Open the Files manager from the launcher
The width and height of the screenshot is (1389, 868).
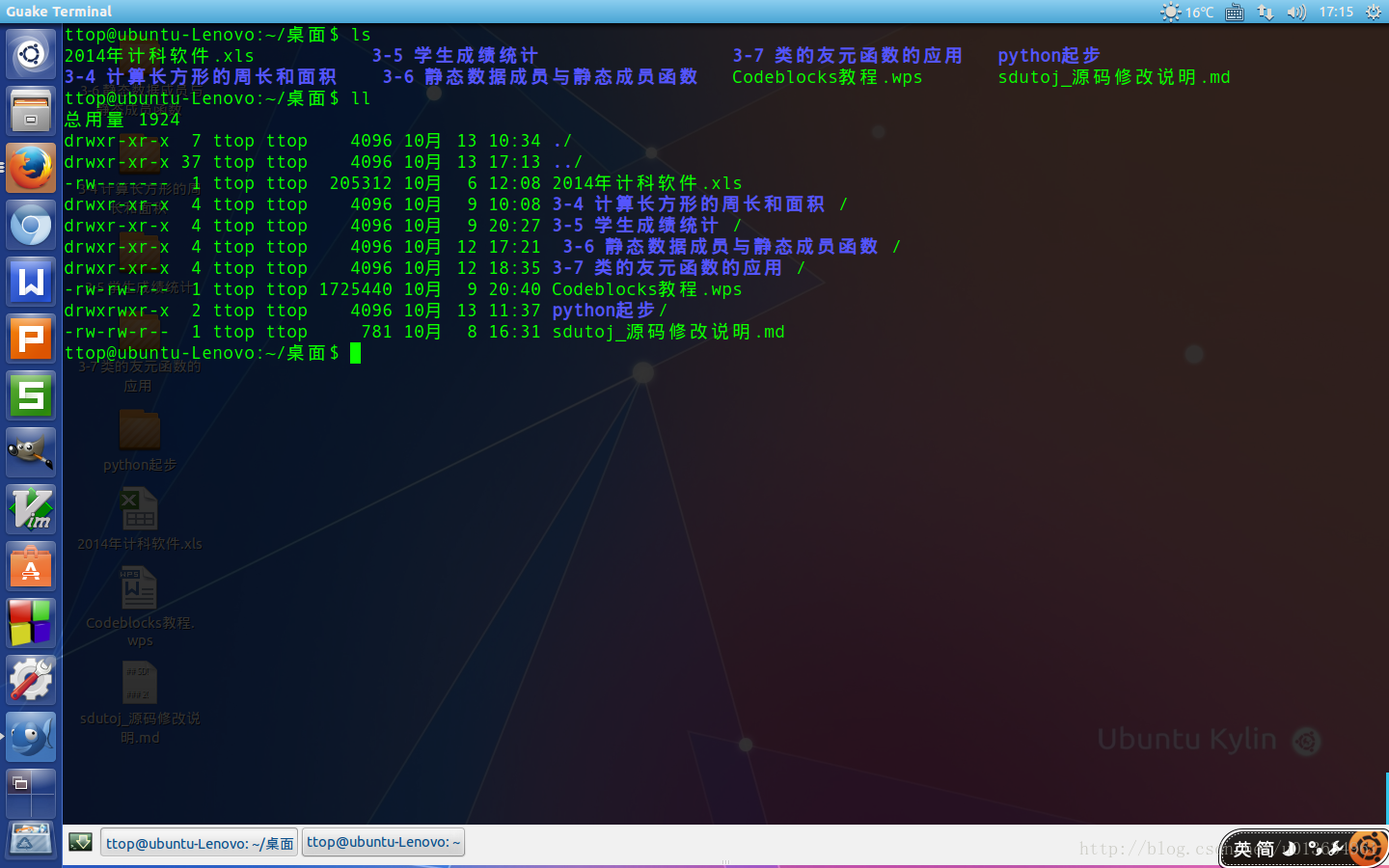click(x=31, y=111)
